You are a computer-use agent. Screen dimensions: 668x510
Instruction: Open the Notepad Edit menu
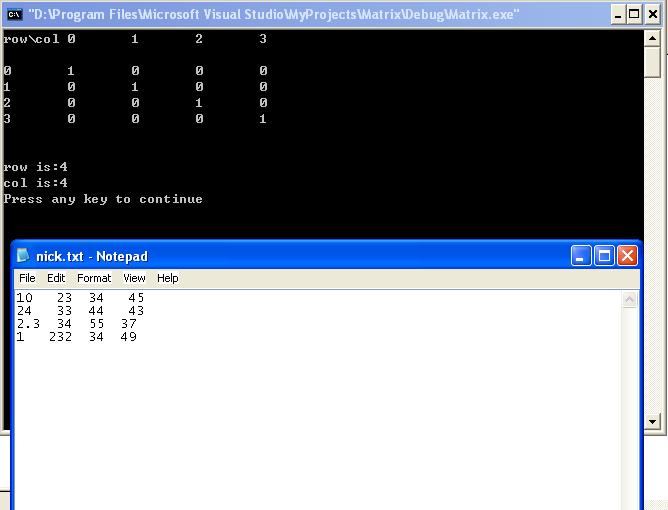tap(56, 278)
